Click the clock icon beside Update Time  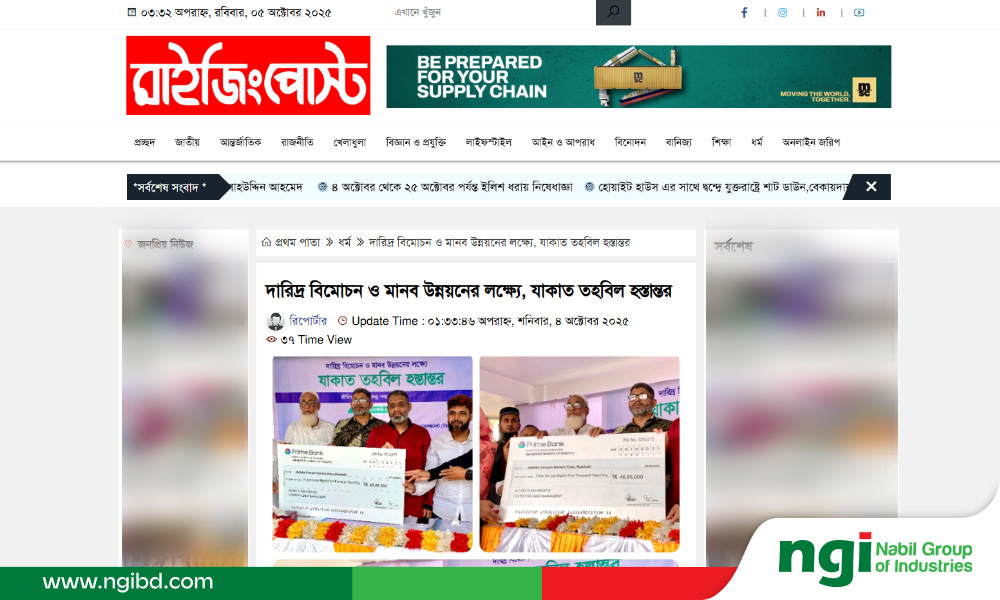point(342,321)
